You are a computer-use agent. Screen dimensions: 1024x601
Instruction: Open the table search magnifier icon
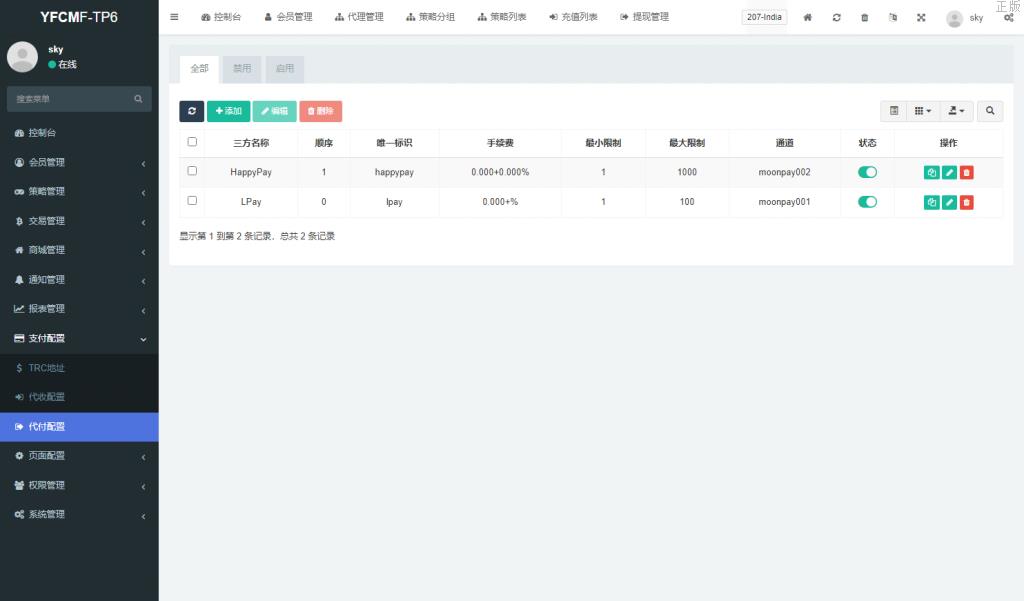tap(990, 111)
